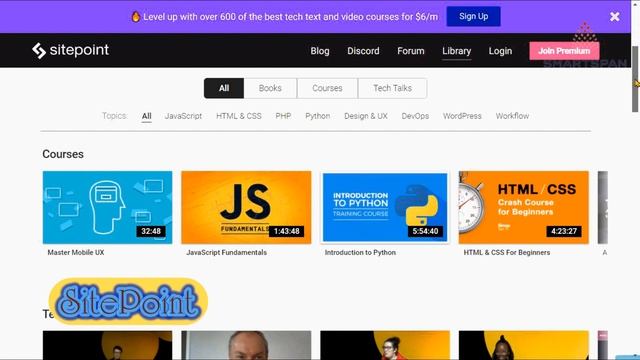Filter topics by Workflow
Viewport: 640px width, 360px height.
(512, 116)
